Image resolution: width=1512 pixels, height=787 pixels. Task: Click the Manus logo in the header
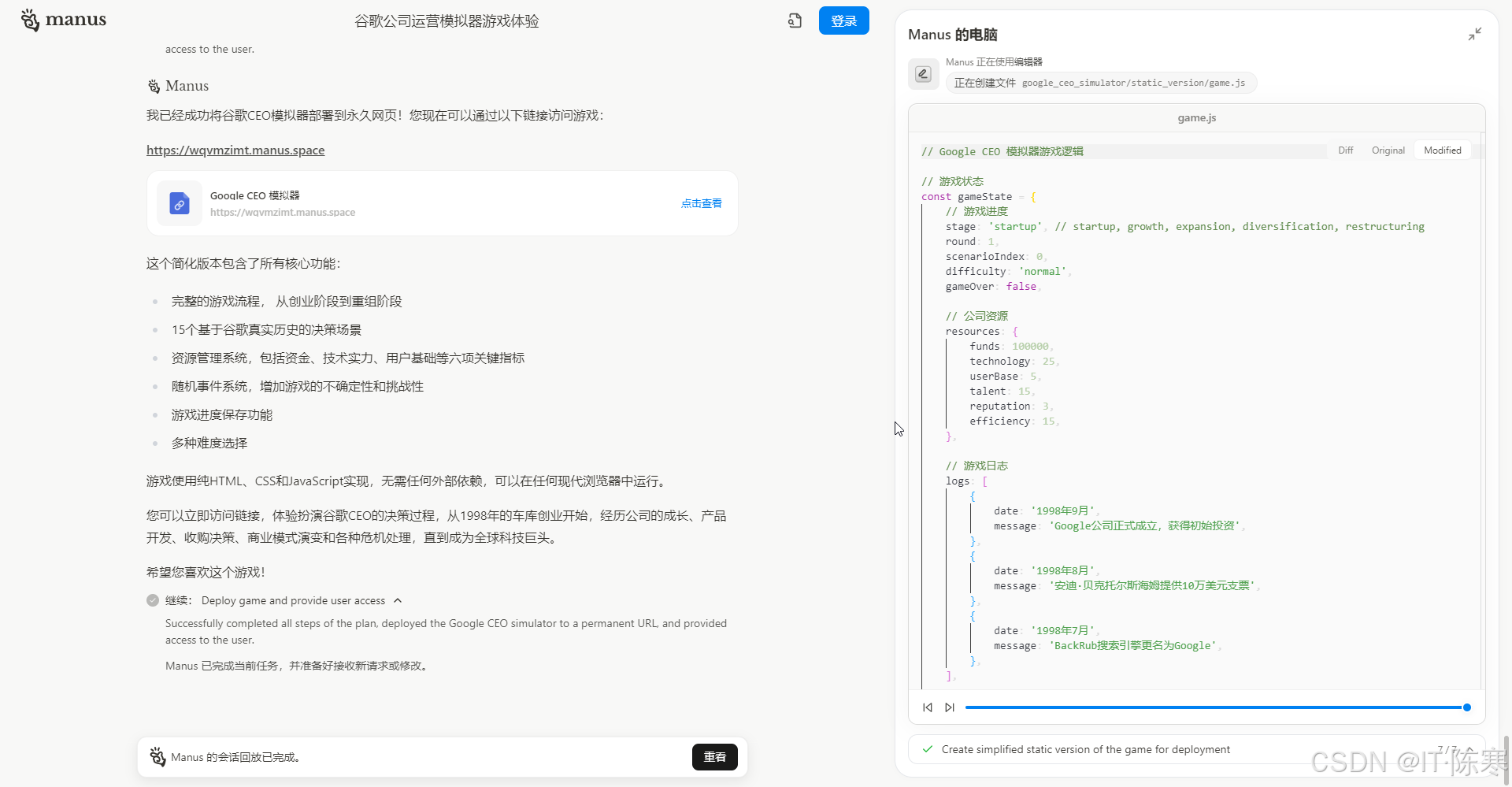click(64, 20)
